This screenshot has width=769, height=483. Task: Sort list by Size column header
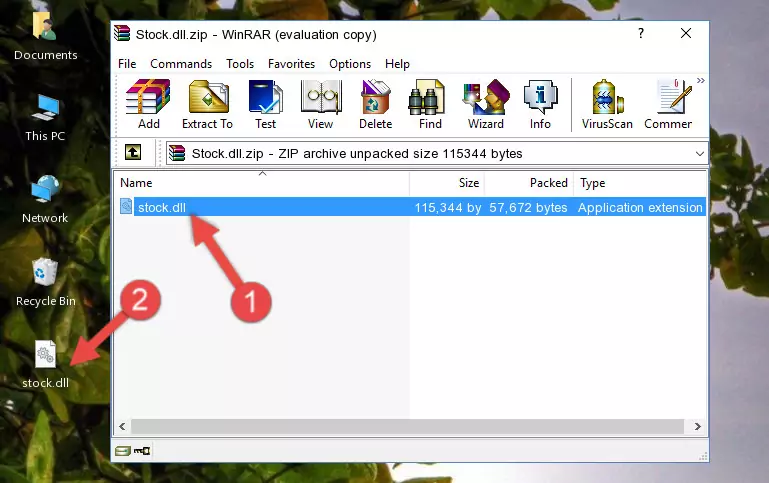pyautogui.click(x=447, y=183)
